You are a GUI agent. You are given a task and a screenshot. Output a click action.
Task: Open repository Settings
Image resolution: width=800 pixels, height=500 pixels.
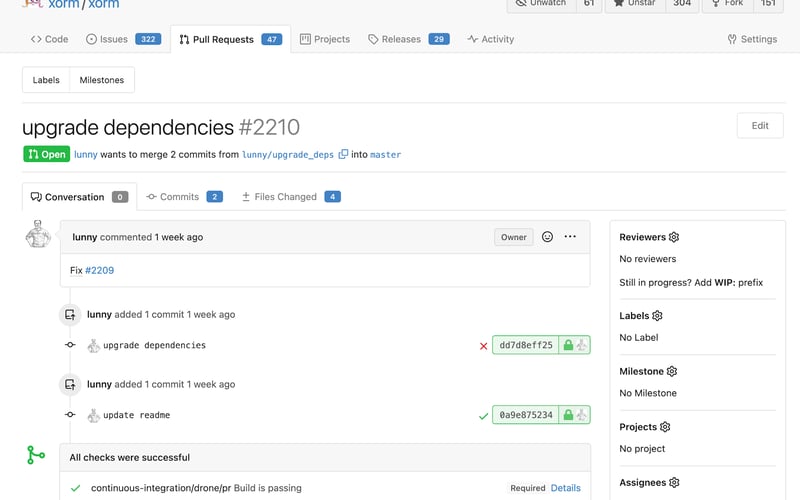pos(752,39)
